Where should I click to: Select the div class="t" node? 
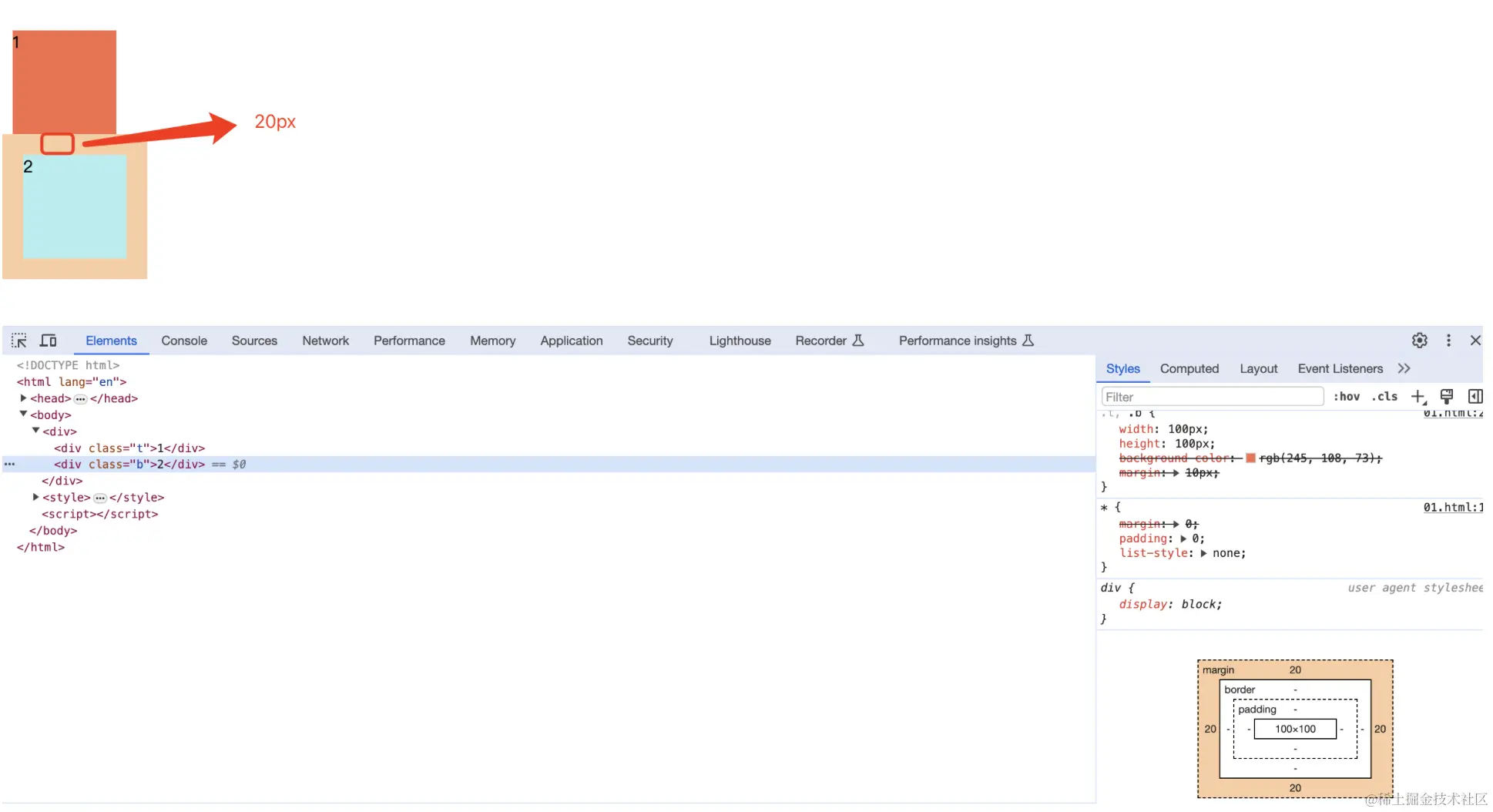129,448
